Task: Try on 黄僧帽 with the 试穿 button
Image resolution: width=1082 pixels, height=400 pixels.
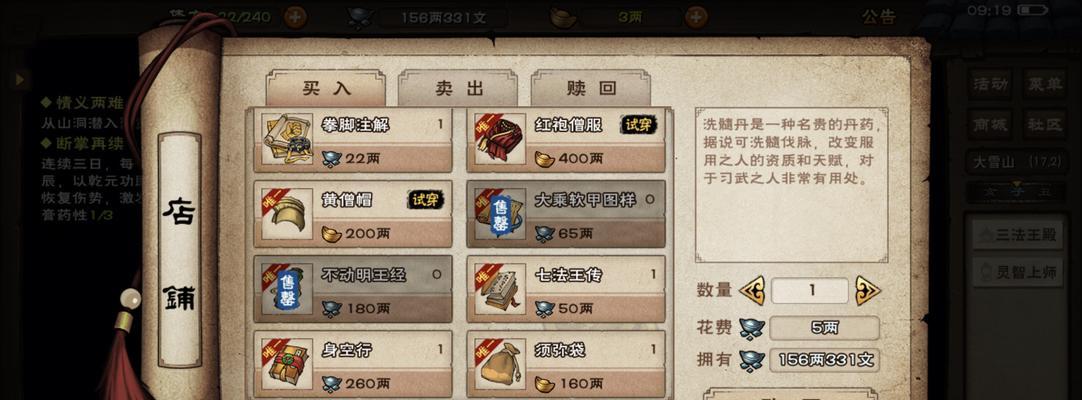Action: click(425, 200)
